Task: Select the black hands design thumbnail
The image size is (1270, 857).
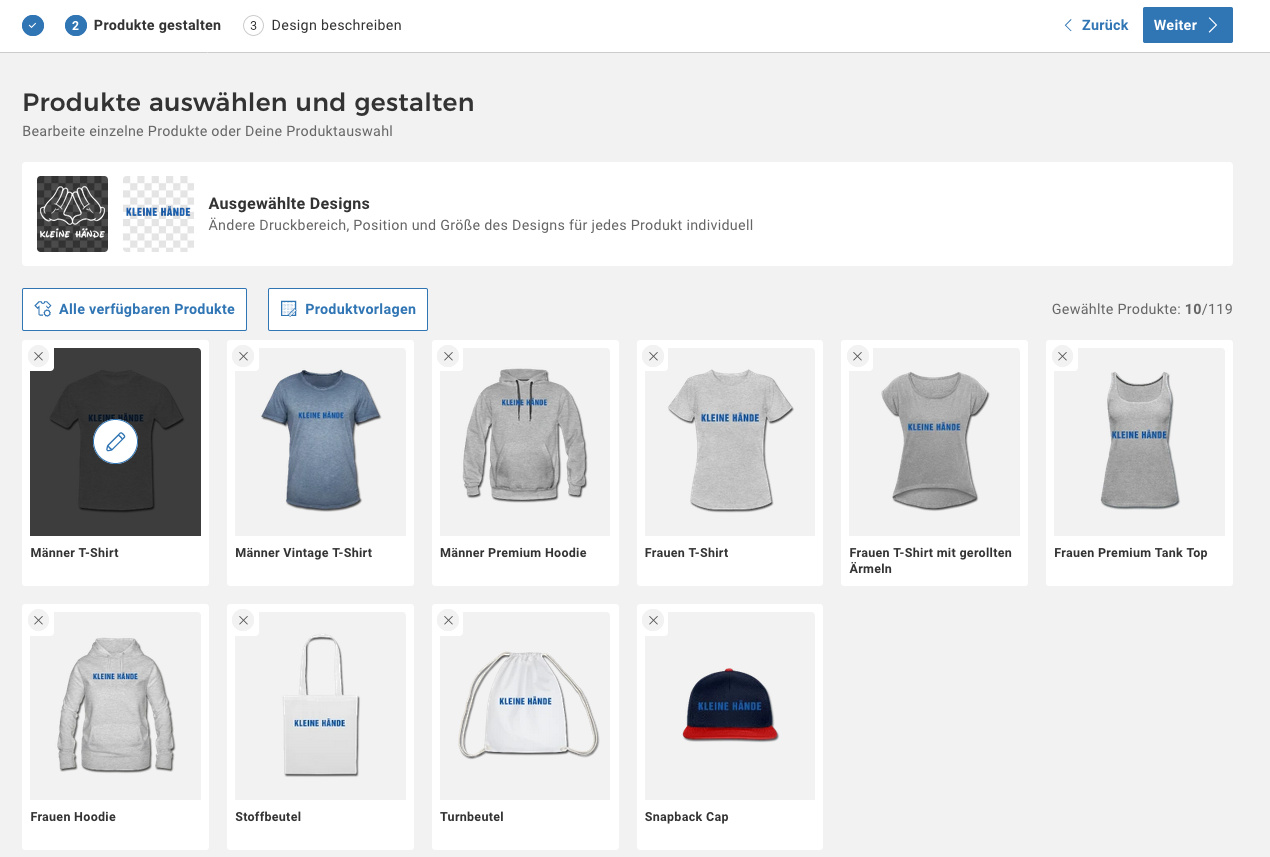Action: click(72, 214)
